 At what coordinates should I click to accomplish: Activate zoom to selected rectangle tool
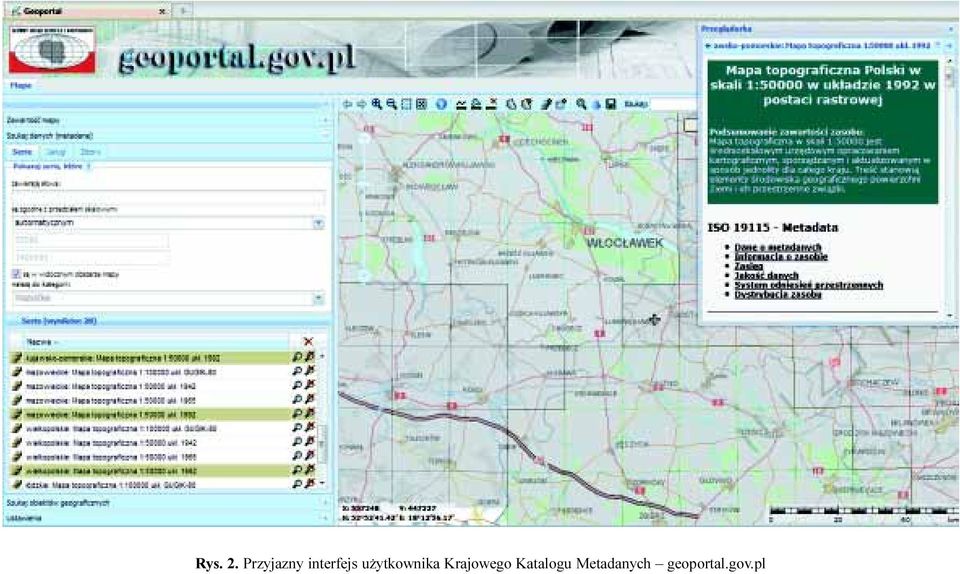[406, 104]
